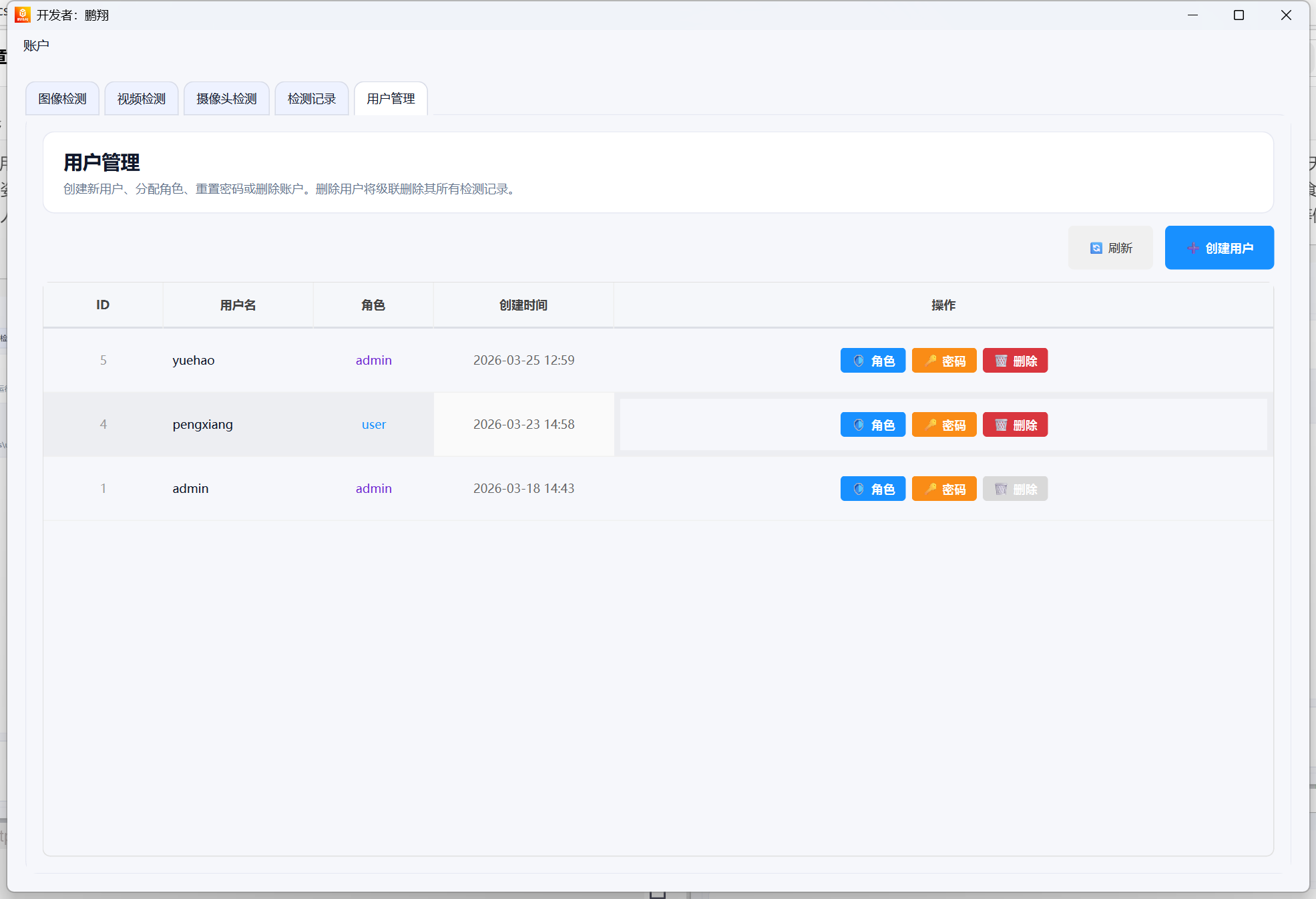This screenshot has height=899, width=1316.
Task: Click the 创建时间 column header
Action: tap(523, 305)
